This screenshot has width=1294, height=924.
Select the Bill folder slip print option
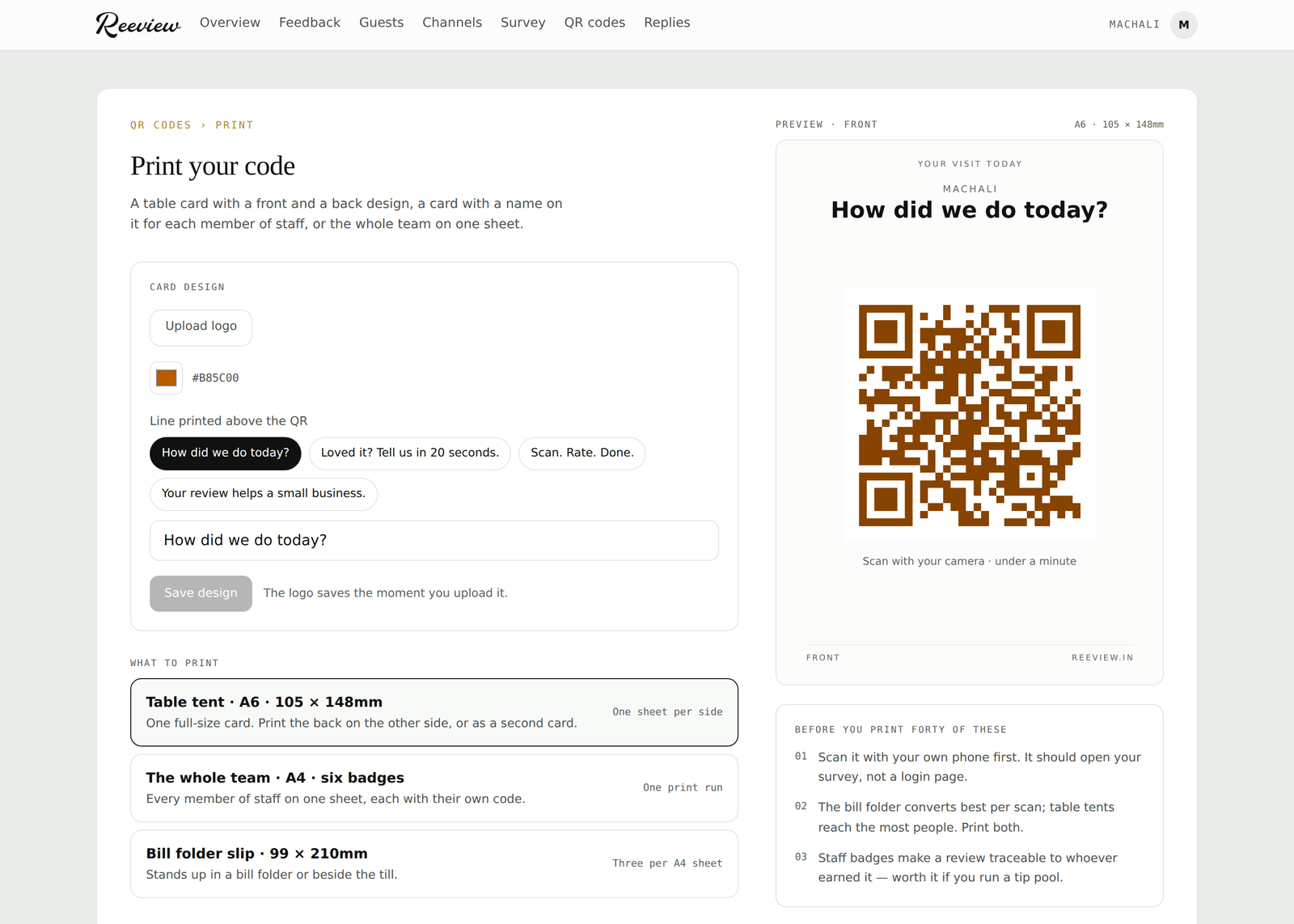(x=434, y=864)
